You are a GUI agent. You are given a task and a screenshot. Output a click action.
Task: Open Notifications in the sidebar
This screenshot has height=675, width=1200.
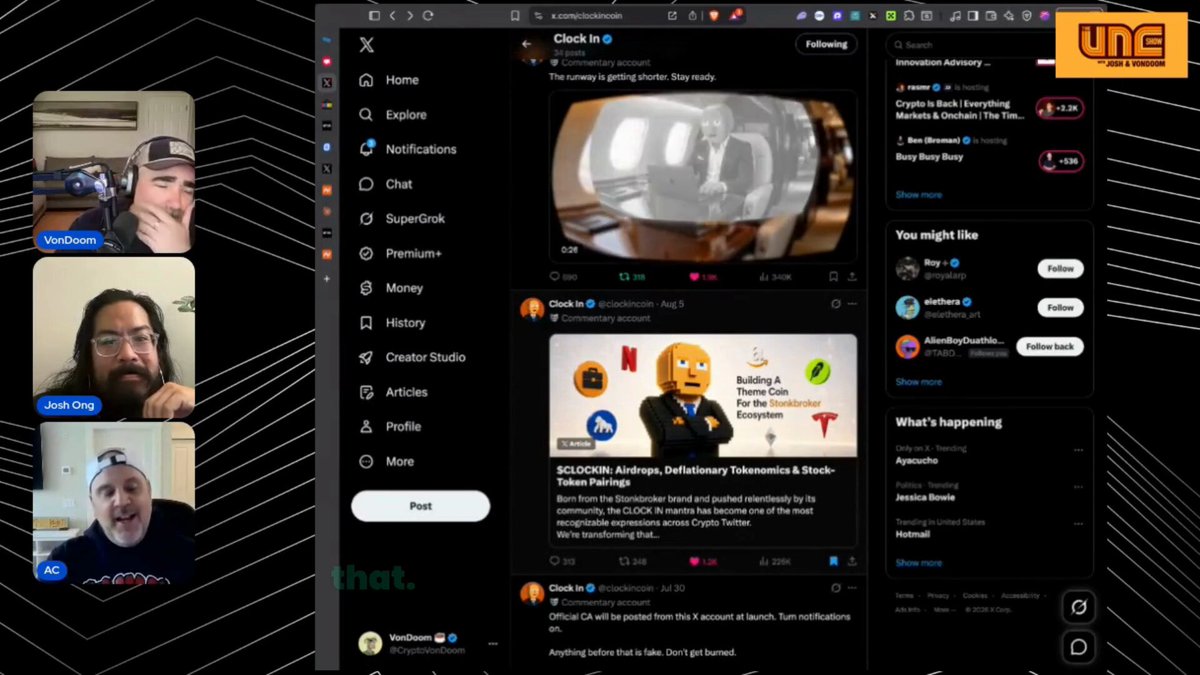tap(408, 149)
